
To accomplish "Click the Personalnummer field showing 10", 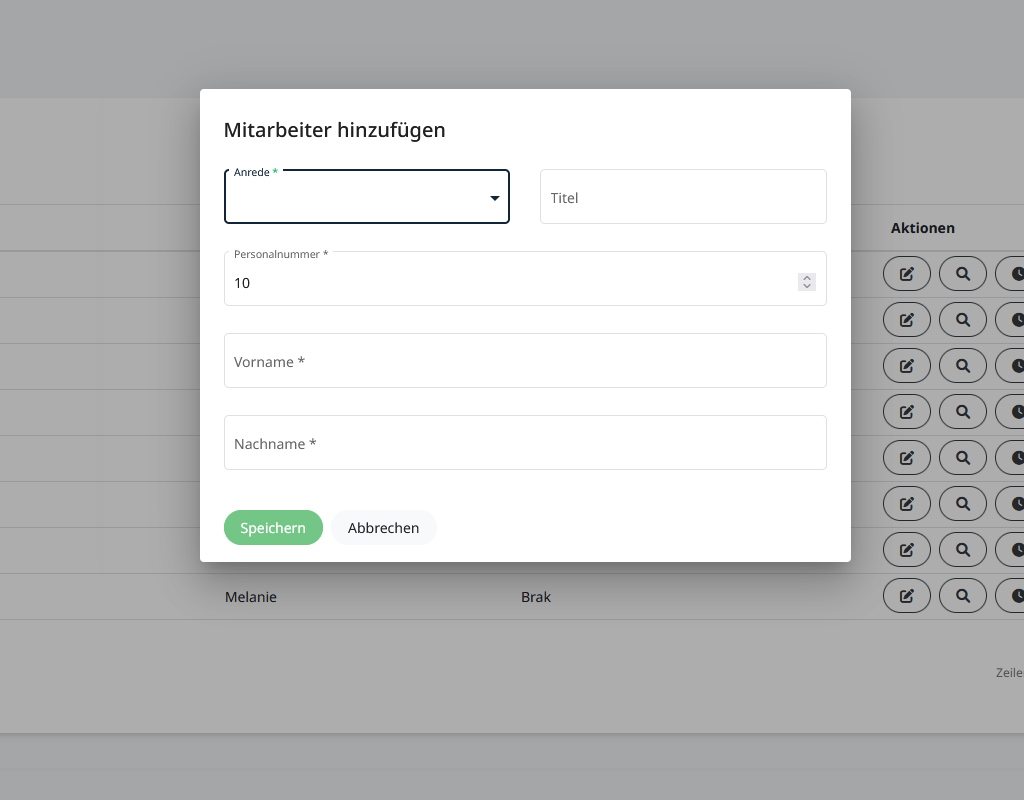I will 510,283.
